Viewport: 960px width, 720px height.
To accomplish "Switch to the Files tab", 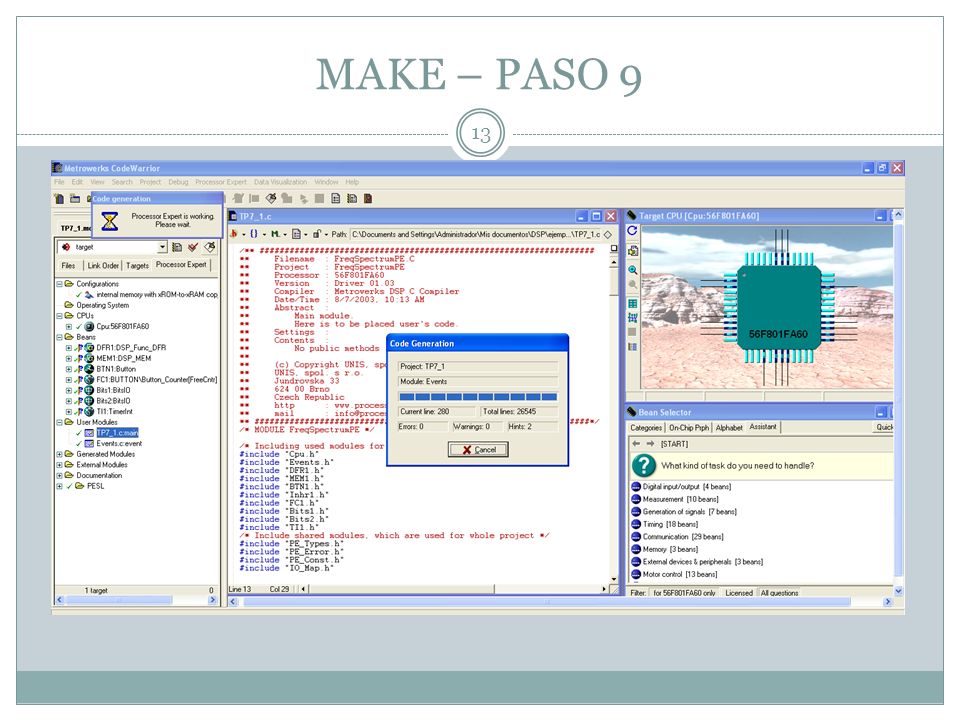I will pos(69,265).
